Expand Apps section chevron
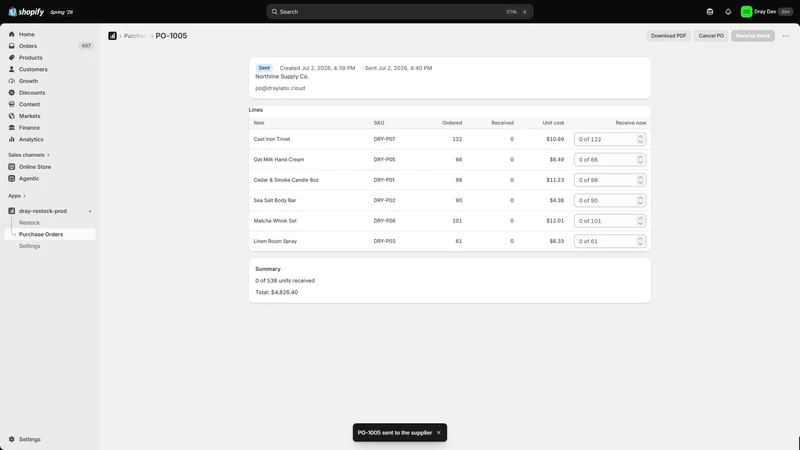The height and width of the screenshot is (450, 800). (24, 196)
